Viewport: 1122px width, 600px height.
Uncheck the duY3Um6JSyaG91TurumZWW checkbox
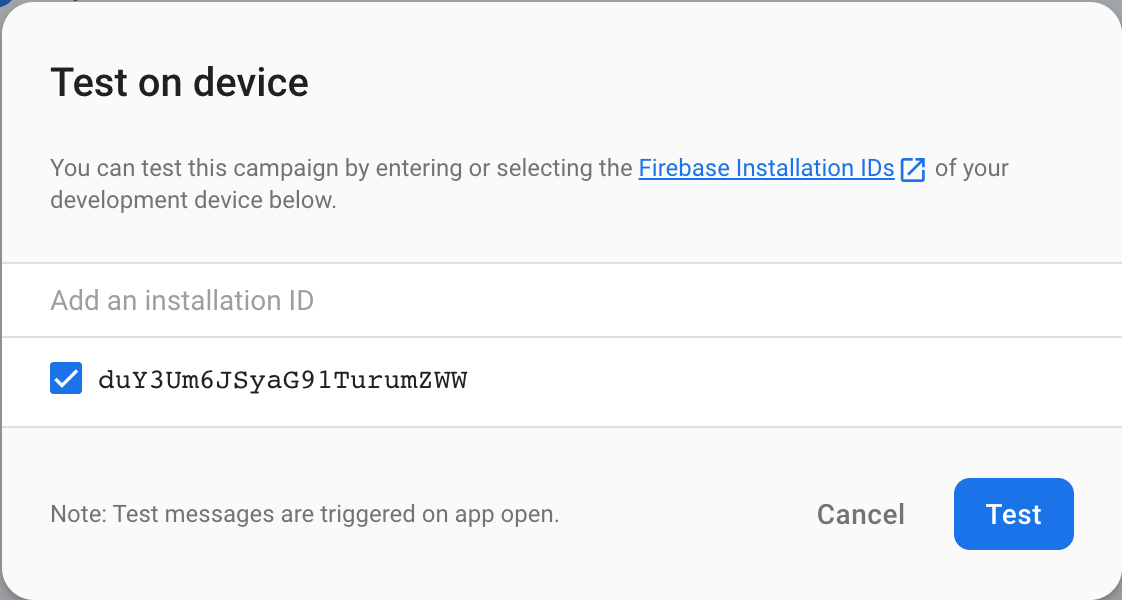pos(66,380)
